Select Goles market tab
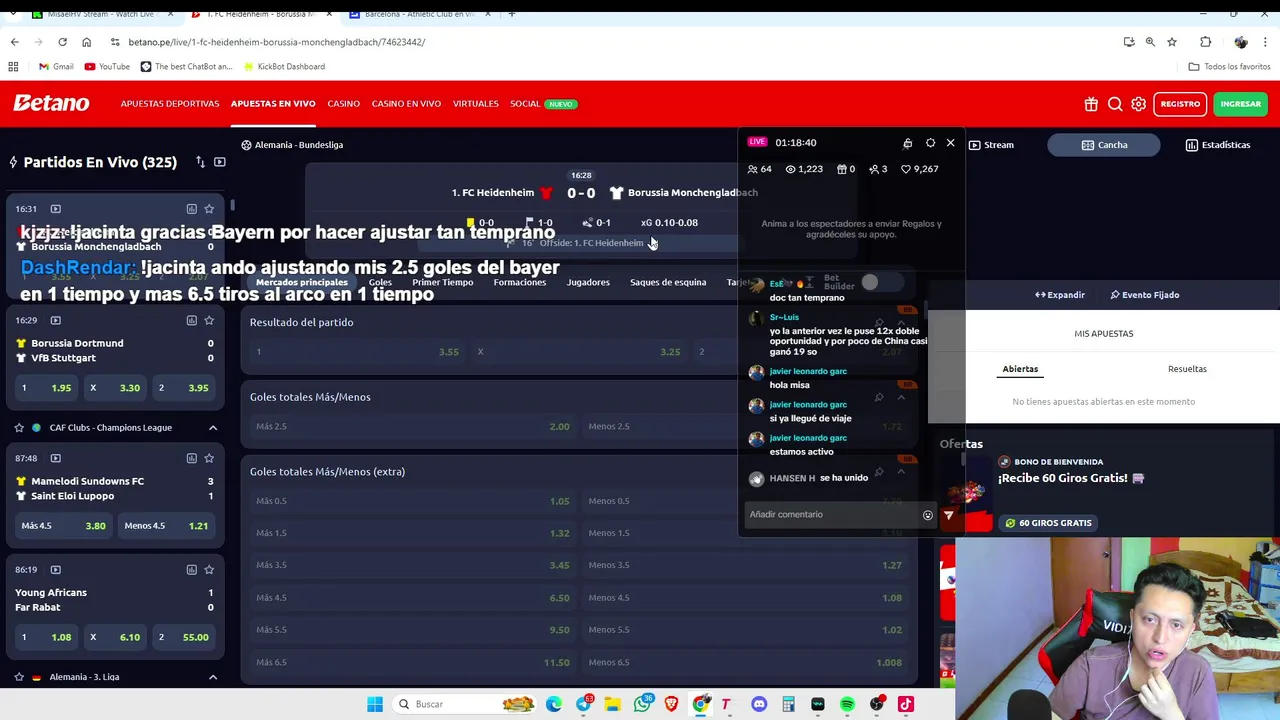Viewport: 1280px width, 720px height. coord(380,283)
